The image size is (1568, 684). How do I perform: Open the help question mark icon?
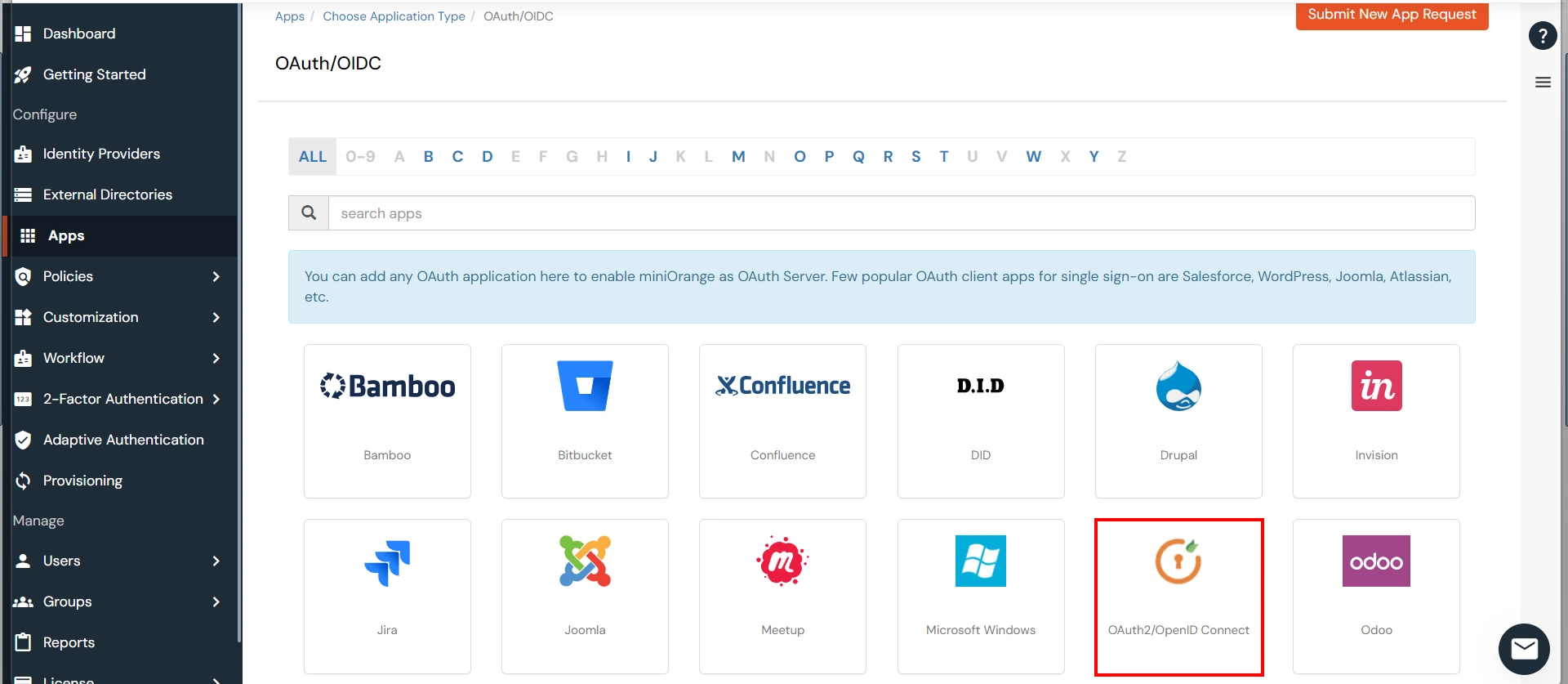coord(1542,36)
